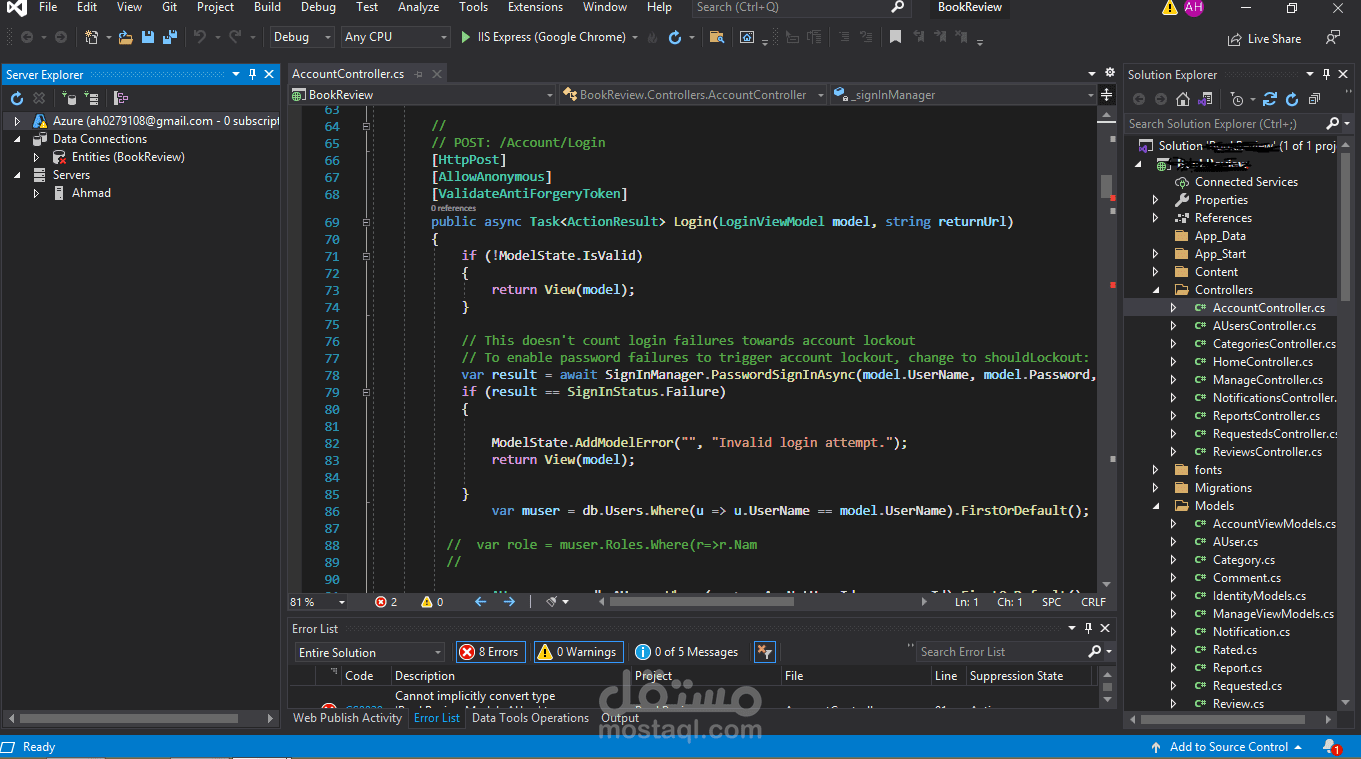The height and width of the screenshot is (759, 1361).
Task: Toggle a bookmark using the bookmark icon
Action: pos(895,37)
